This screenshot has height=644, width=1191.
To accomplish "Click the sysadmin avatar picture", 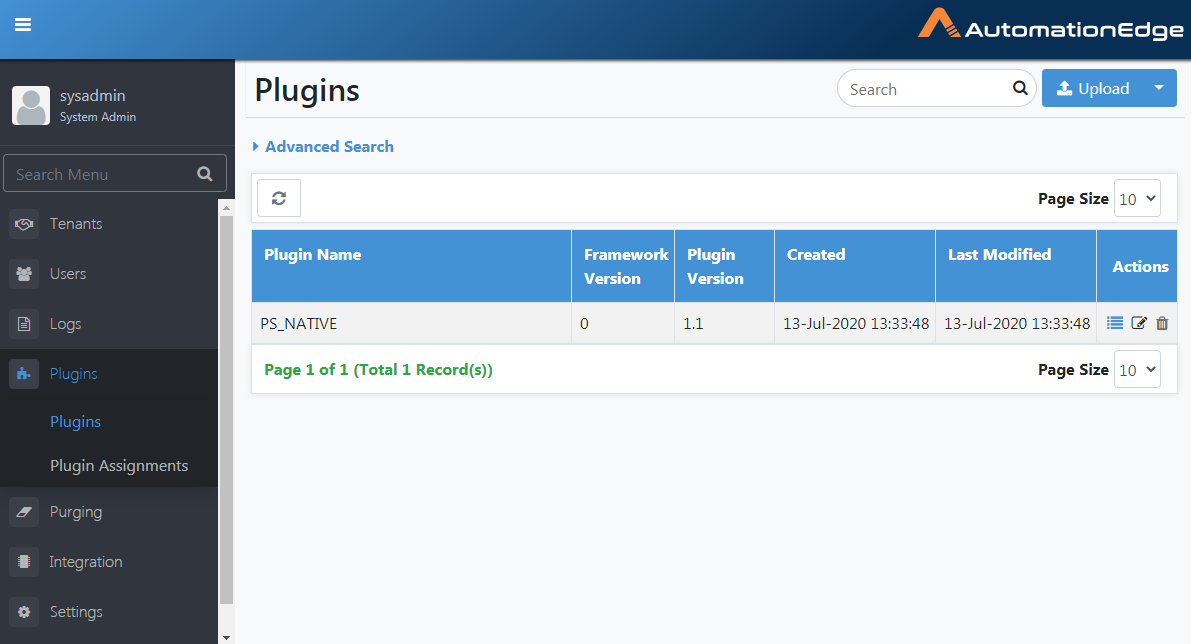I will pyautogui.click(x=31, y=106).
